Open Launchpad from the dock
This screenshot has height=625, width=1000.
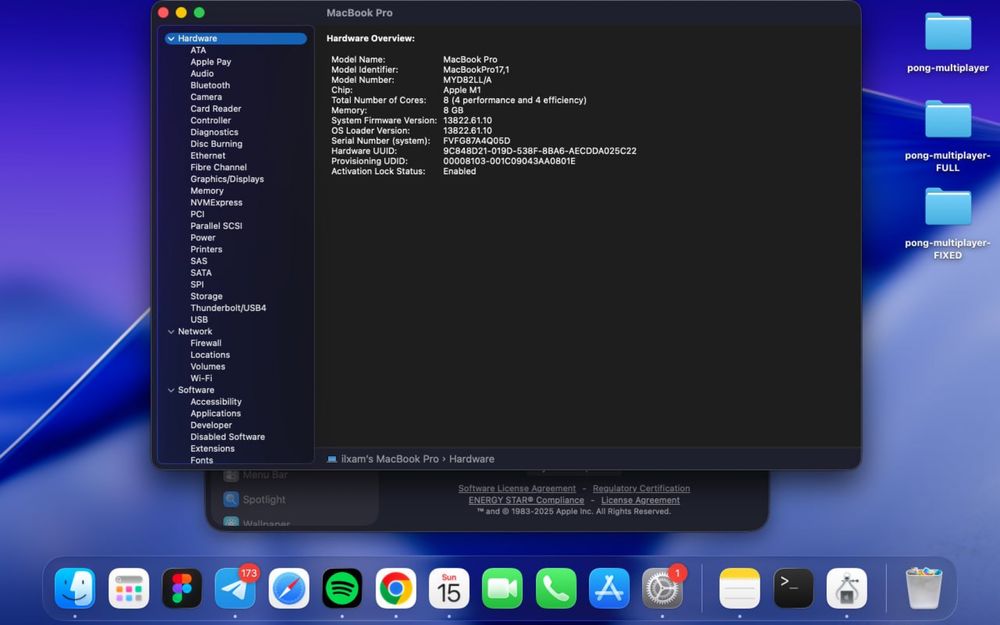click(x=129, y=588)
